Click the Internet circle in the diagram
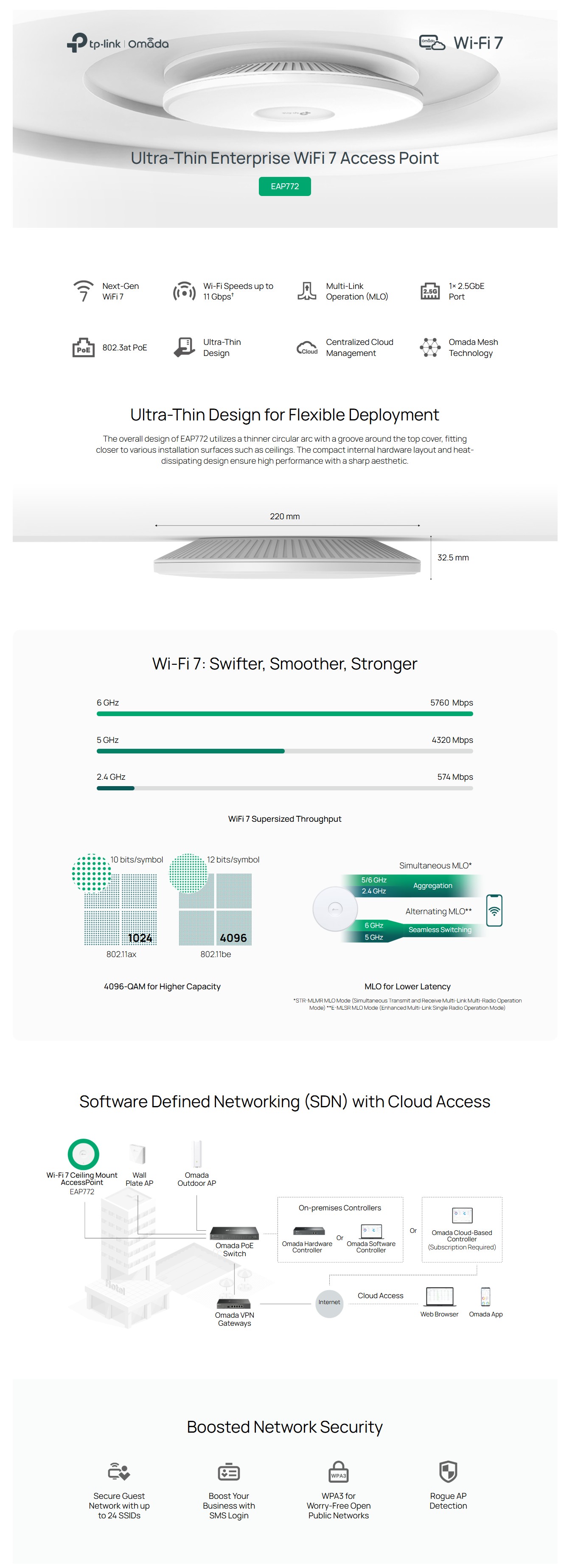575x1568 pixels. click(329, 1302)
